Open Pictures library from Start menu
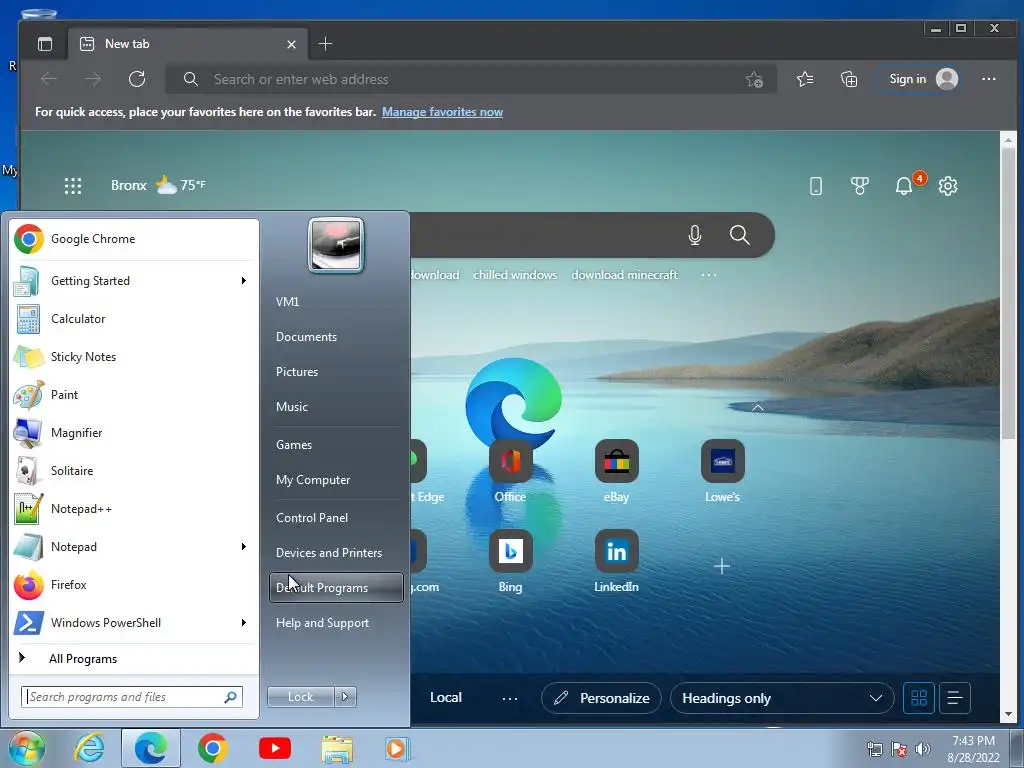The width and height of the screenshot is (1024, 768). pos(336,372)
